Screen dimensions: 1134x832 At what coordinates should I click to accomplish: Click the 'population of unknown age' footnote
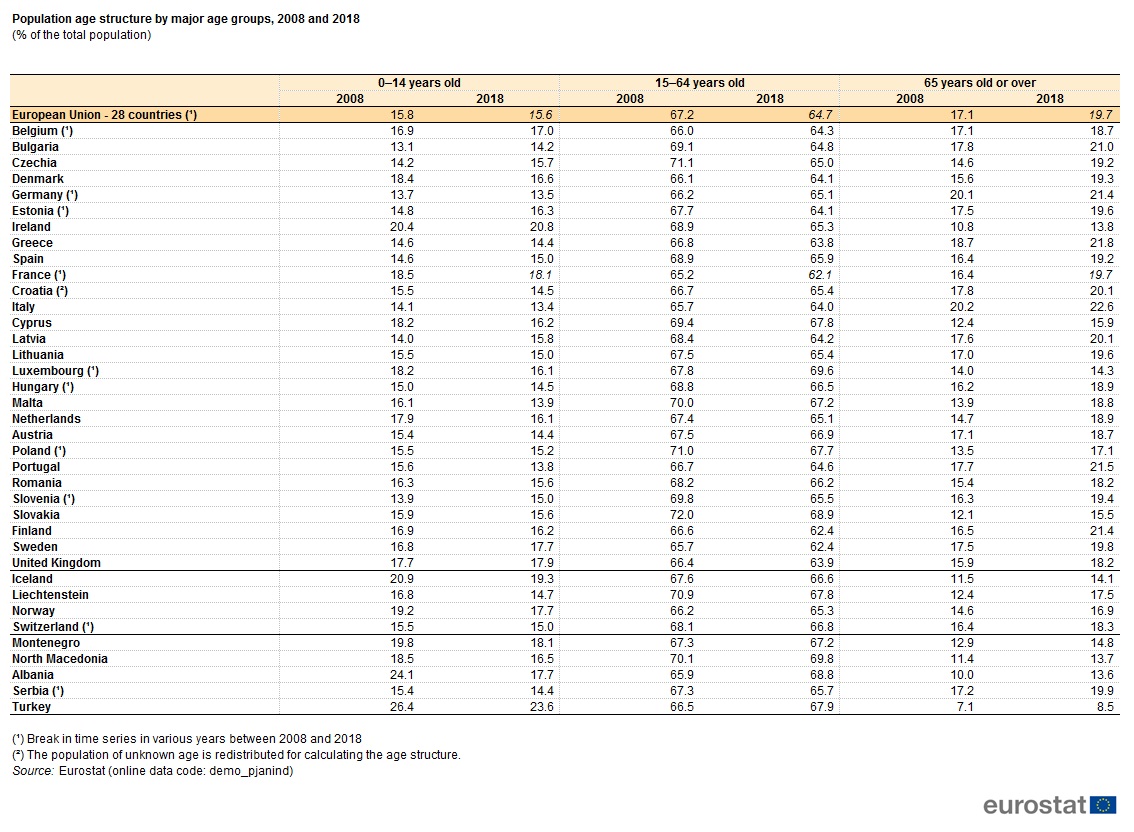tap(236, 755)
